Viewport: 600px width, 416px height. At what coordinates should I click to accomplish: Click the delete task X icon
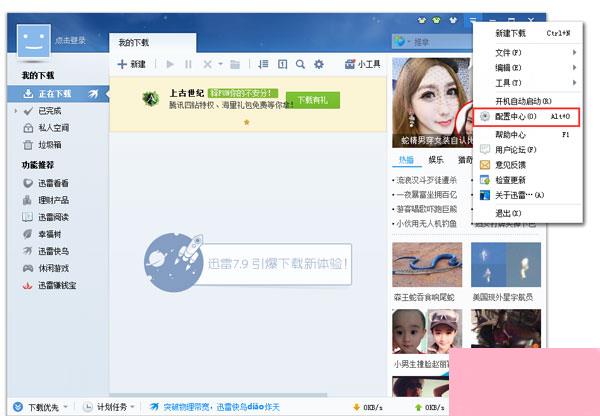(x=207, y=64)
